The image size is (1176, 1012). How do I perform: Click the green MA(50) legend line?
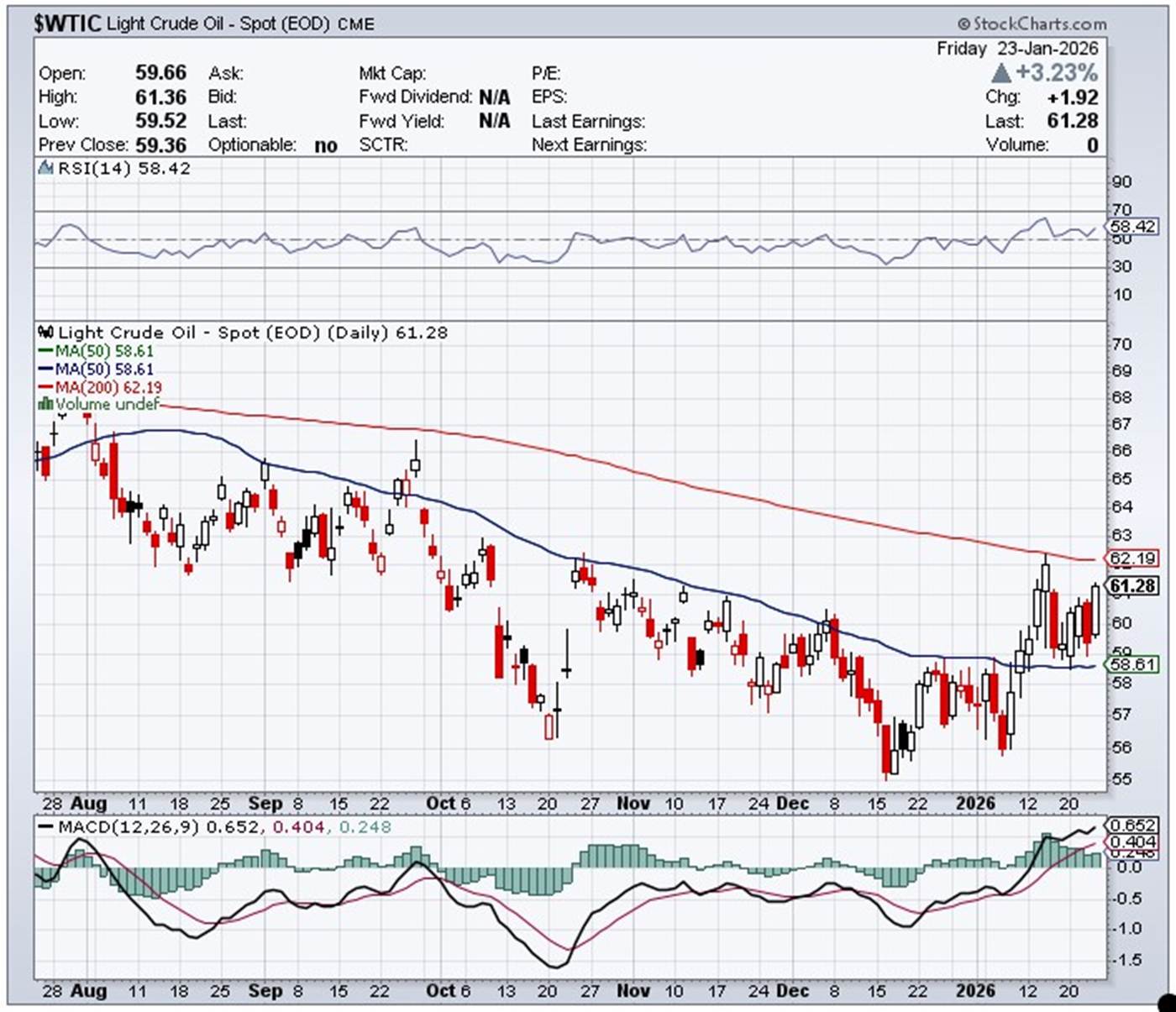[46, 351]
